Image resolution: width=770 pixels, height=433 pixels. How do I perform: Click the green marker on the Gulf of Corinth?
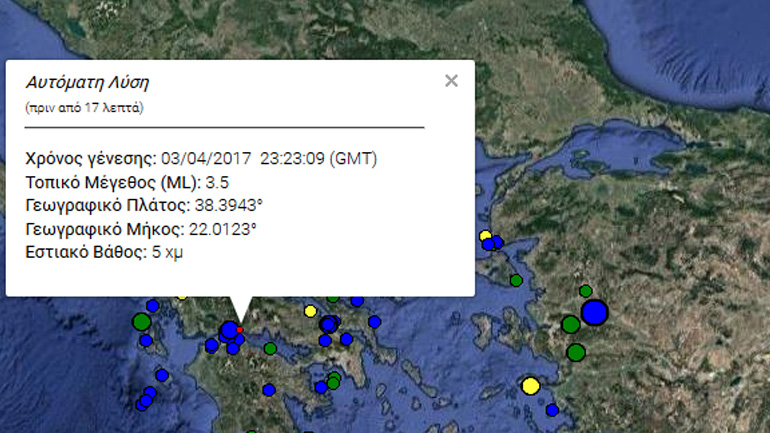[270, 349]
